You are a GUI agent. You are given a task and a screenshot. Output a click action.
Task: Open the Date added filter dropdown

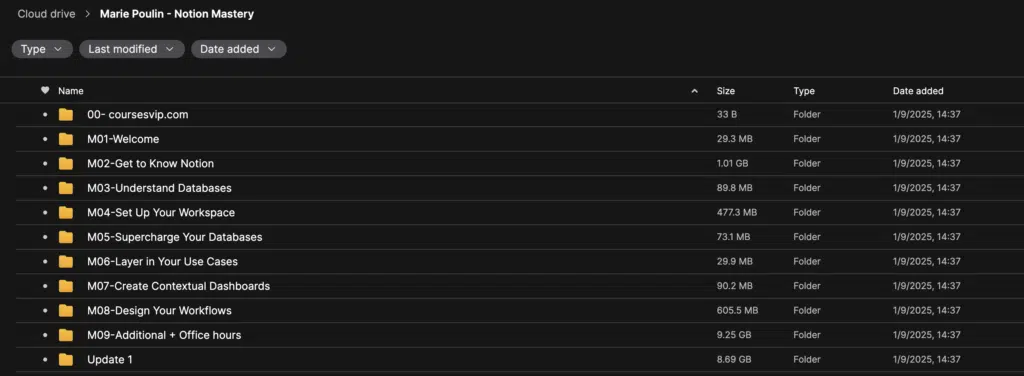pyautogui.click(x=238, y=49)
